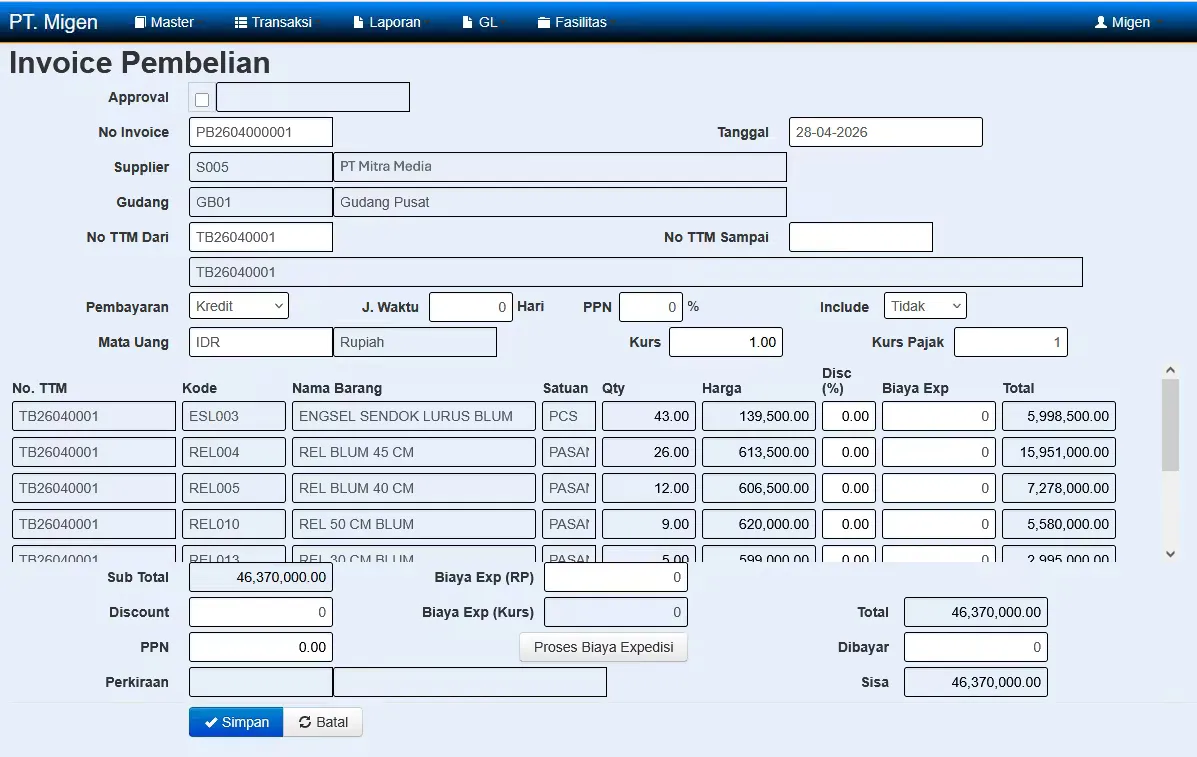Open the Fasilitas menu
This screenshot has height=757, width=1197.
pyautogui.click(x=573, y=22)
